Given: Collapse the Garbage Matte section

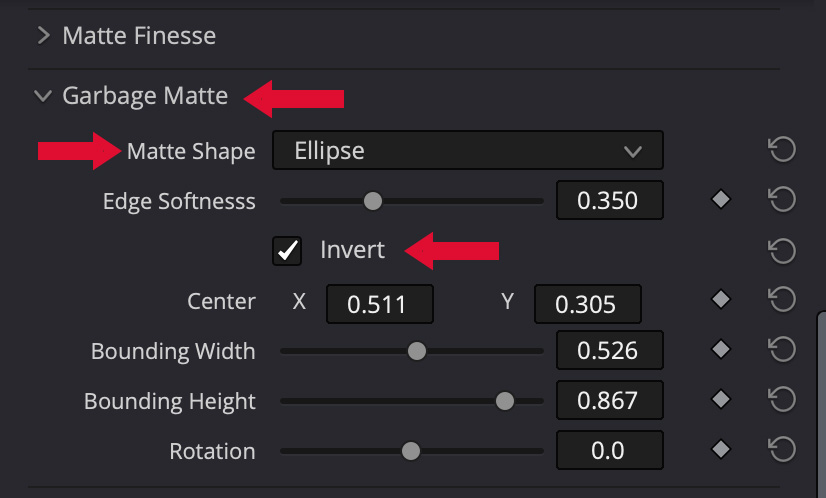Looking at the screenshot, I should point(42,97).
